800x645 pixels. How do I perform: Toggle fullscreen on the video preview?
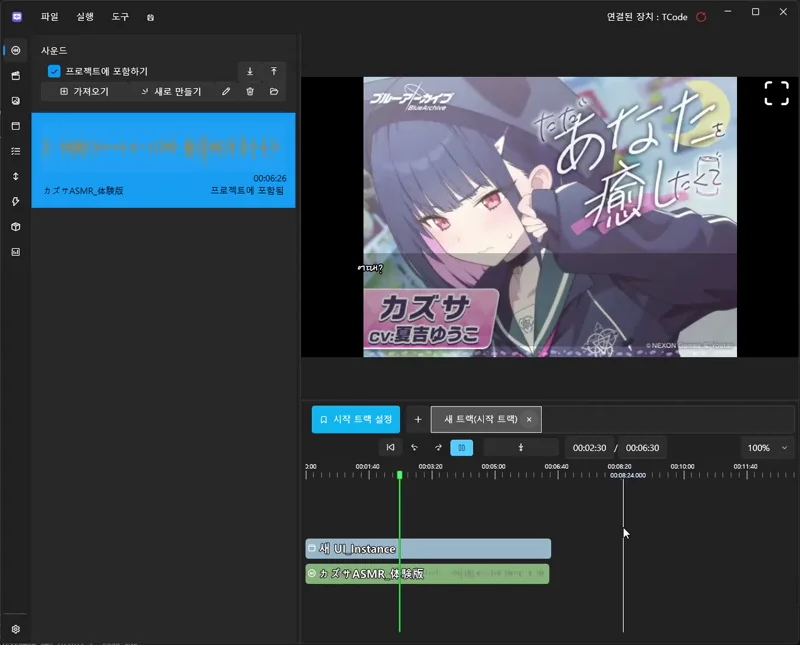tap(776, 93)
